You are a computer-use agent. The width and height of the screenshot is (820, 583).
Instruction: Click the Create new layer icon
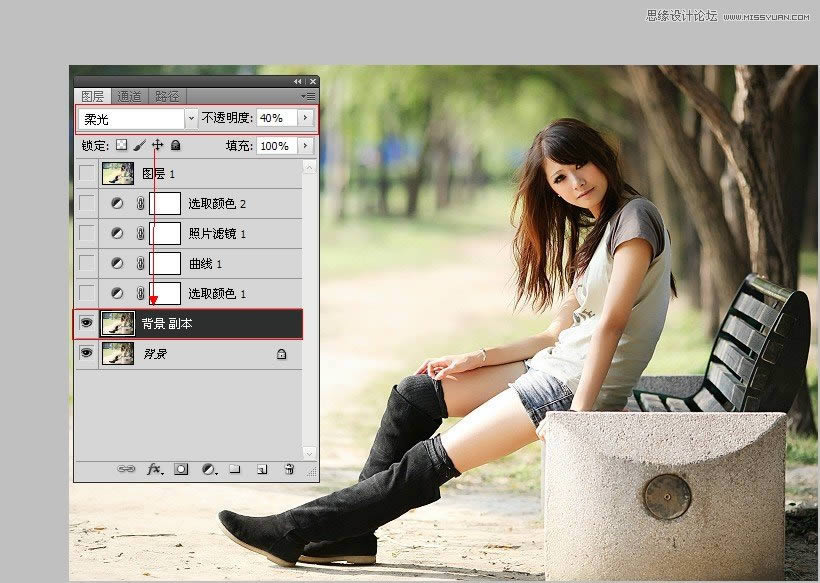[263, 468]
